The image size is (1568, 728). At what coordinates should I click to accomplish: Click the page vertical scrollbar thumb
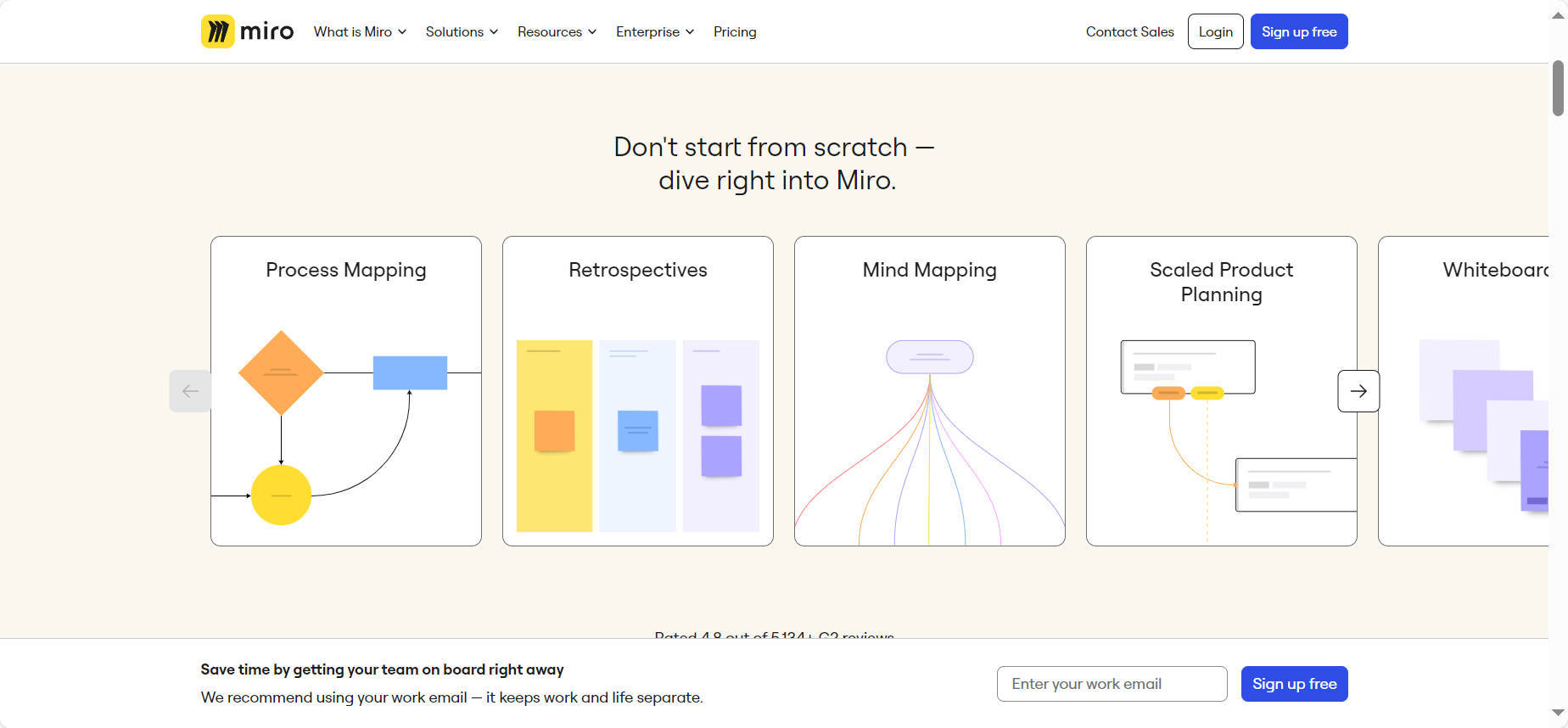[1558, 88]
